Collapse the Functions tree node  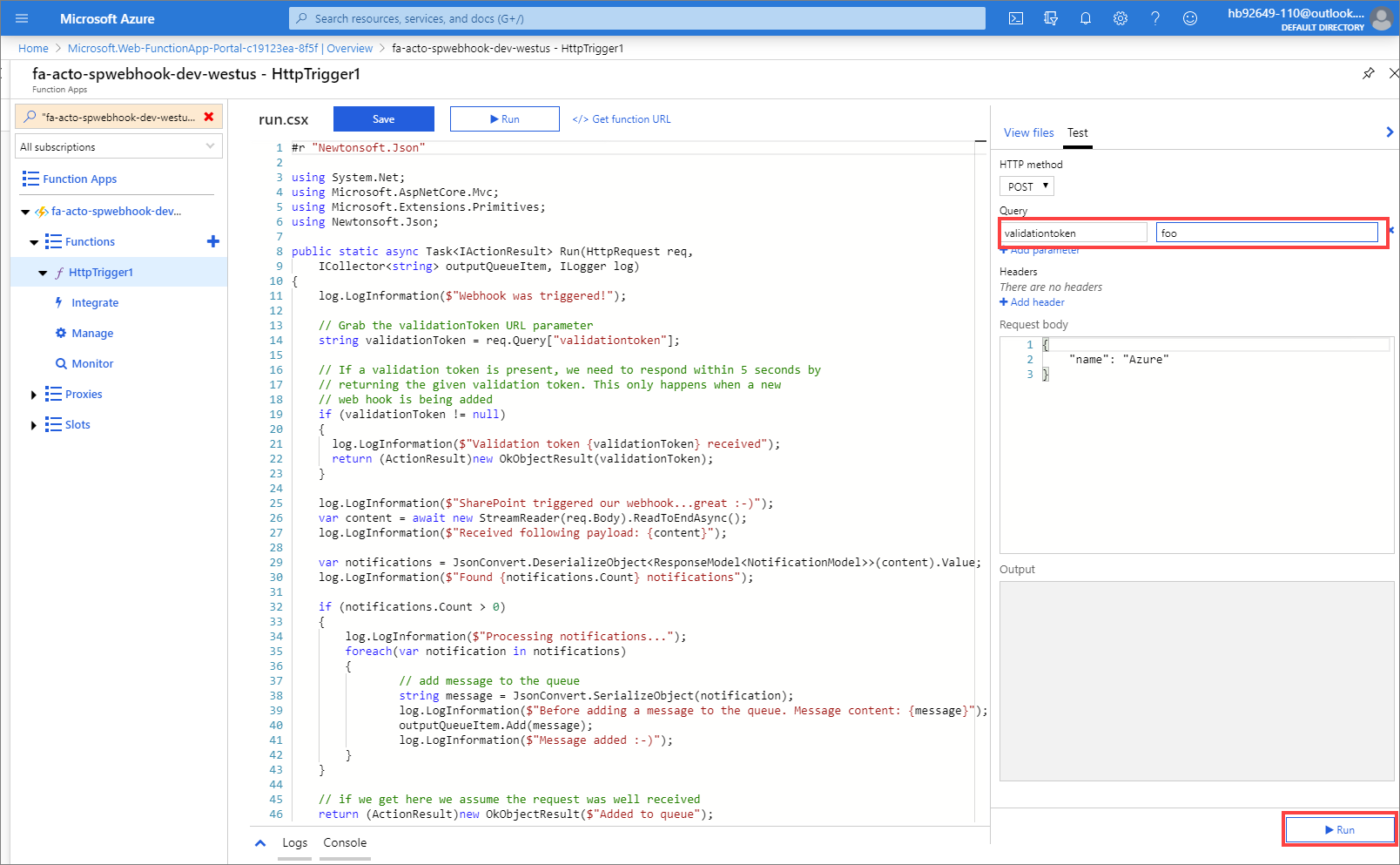tap(34, 242)
